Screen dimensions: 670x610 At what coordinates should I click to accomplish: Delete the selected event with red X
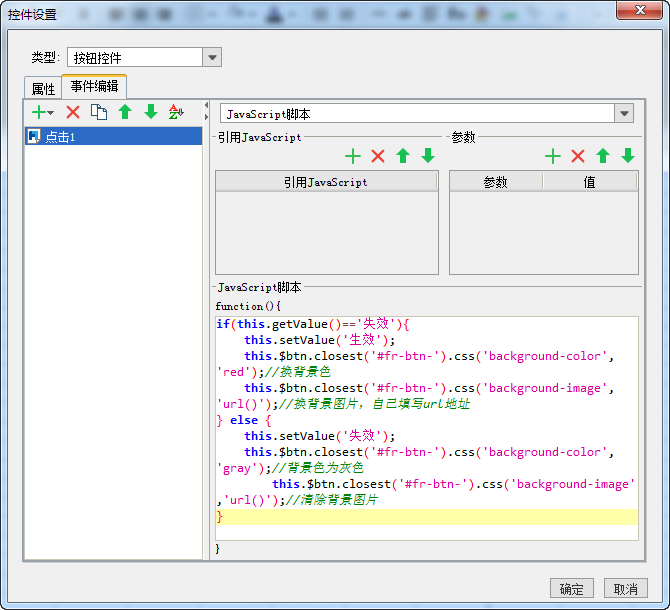[x=73, y=112]
